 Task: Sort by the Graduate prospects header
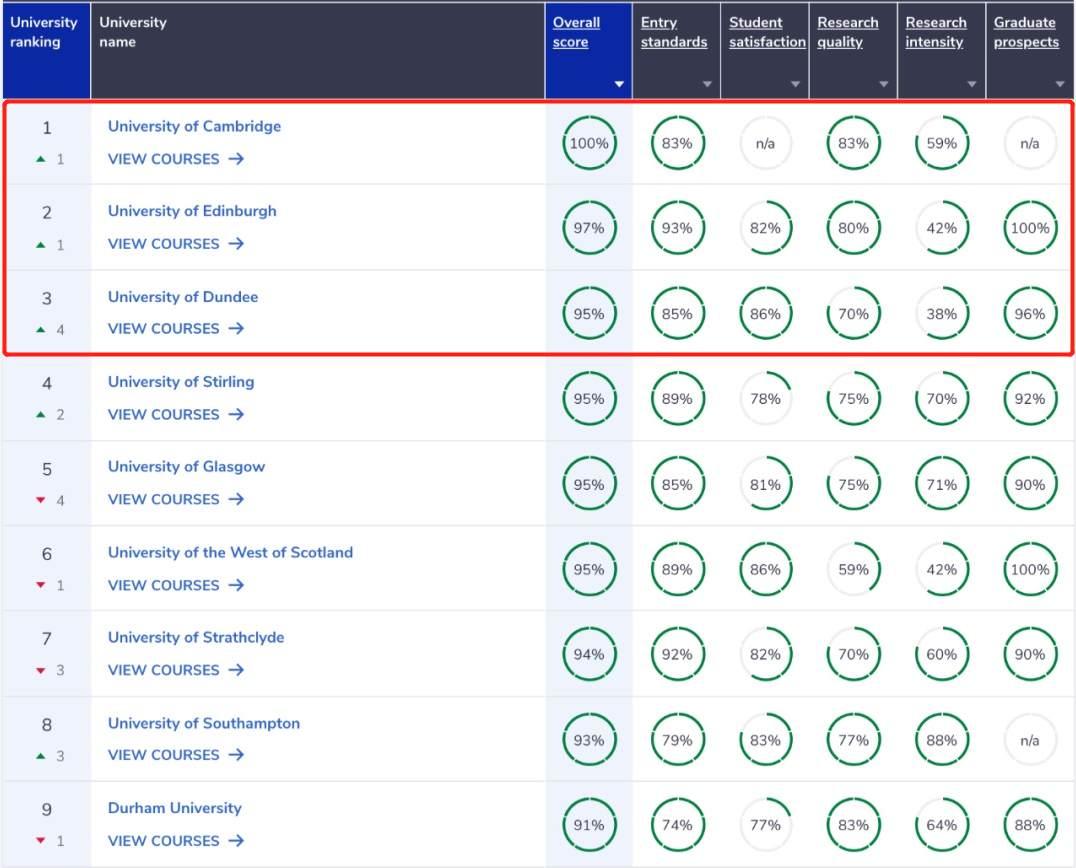1026,32
